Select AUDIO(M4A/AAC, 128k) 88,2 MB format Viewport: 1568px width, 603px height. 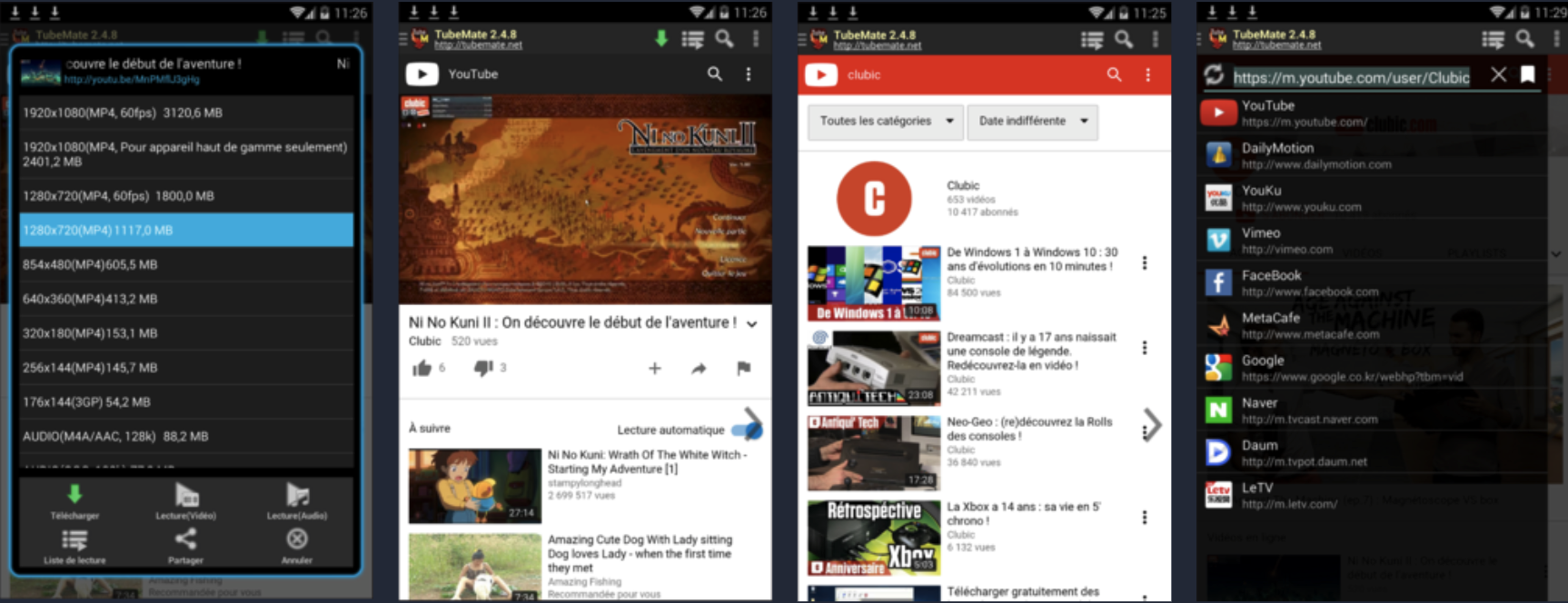click(x=186, y=436)
